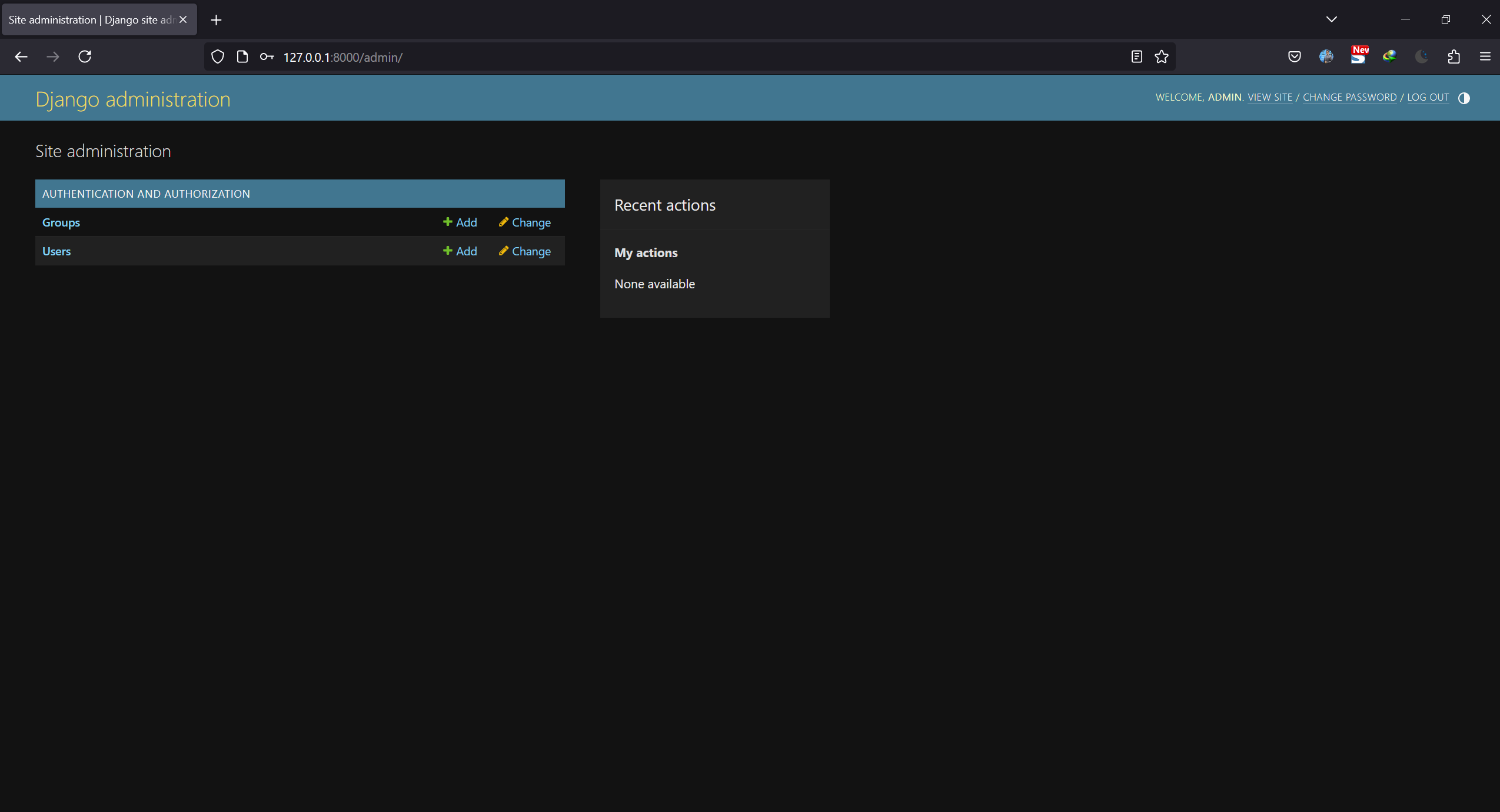Bookmark this page with star icon
The height and width of the screenshot is (812, 1500).
(1161, 56)
